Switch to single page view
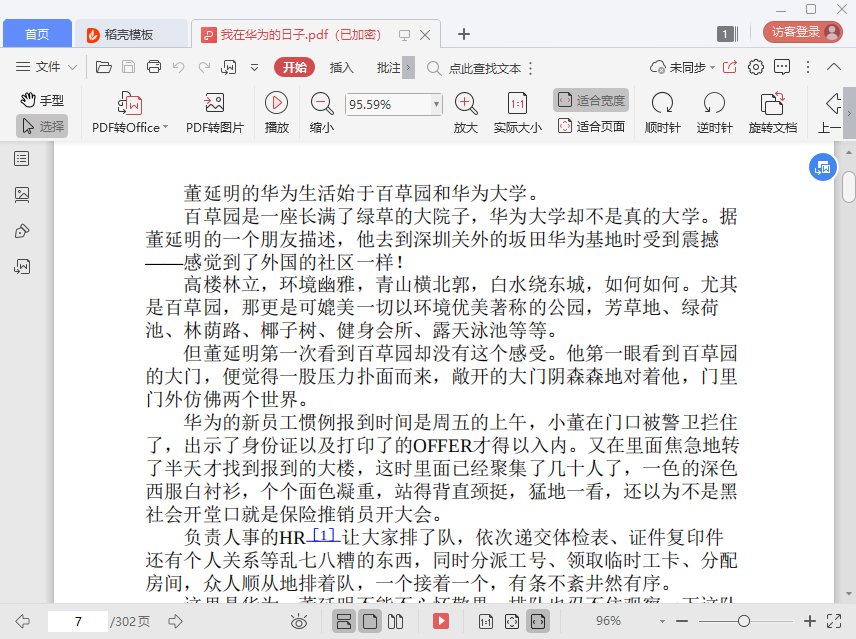This screenshot has height=639, width=856. 370,622
